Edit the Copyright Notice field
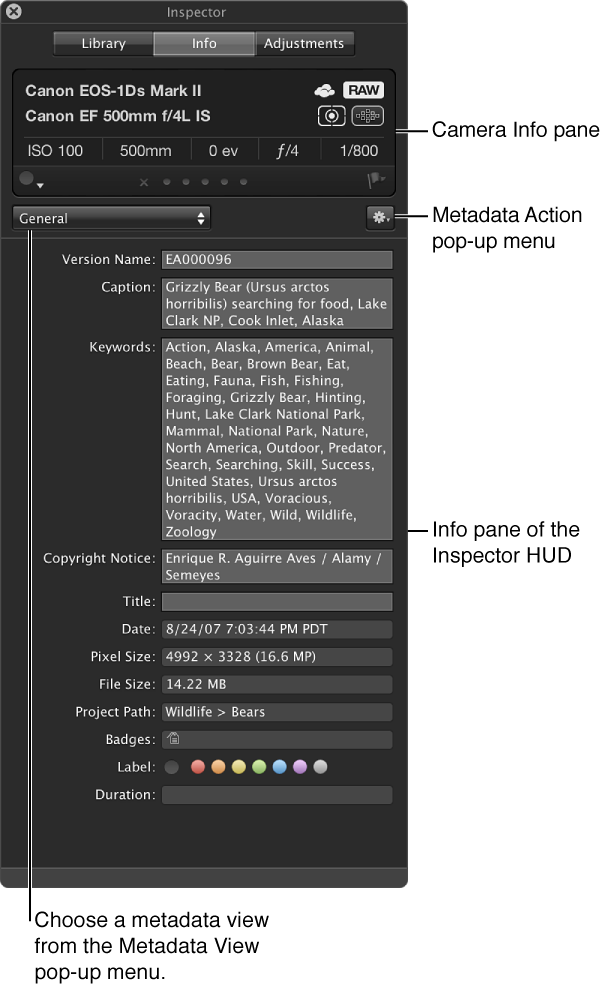This screenshot has height=990, width=616. coord(277,566)
